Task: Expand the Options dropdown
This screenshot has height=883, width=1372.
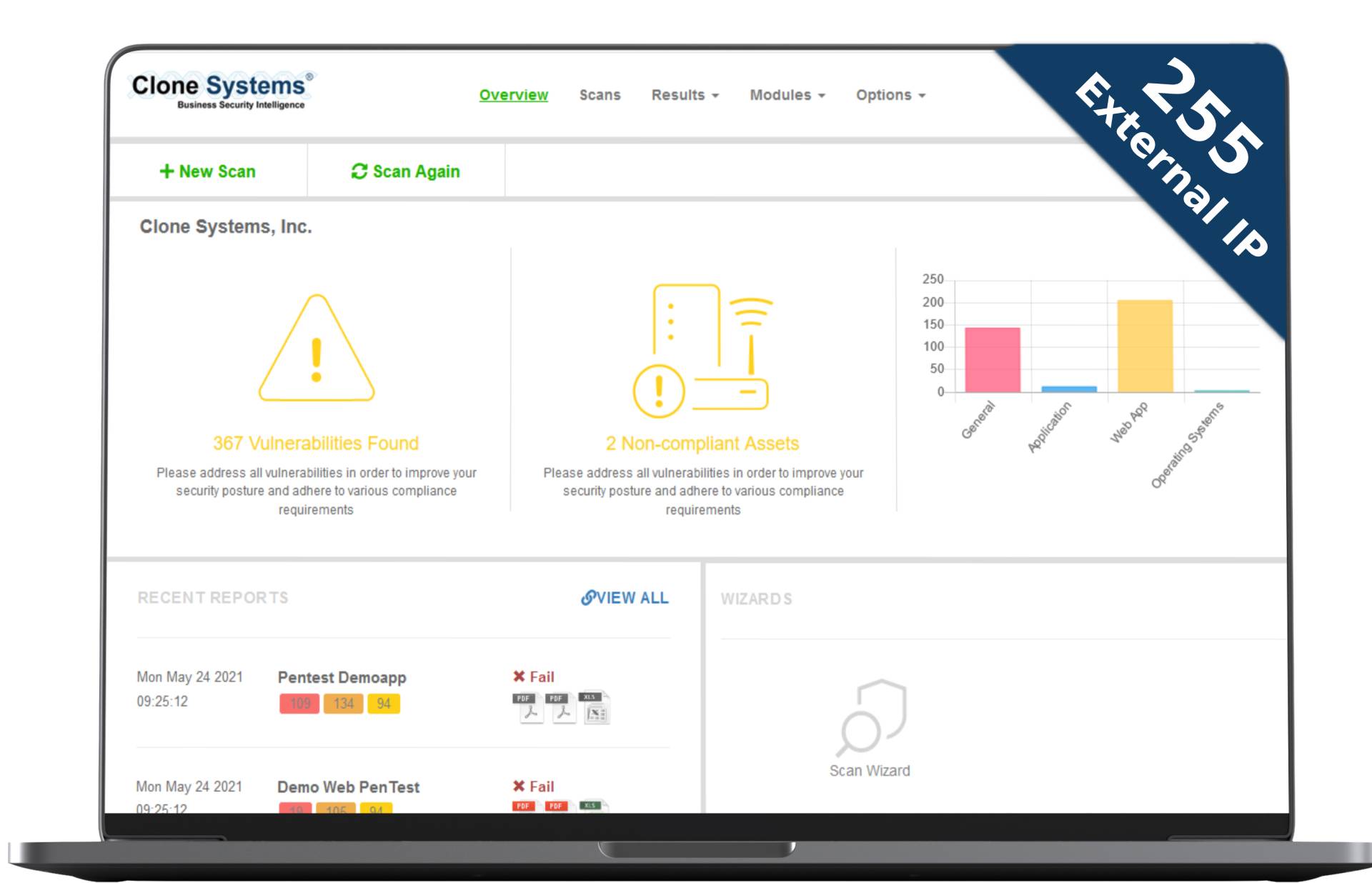Action: pyautogui.click(x=890, y=95)
